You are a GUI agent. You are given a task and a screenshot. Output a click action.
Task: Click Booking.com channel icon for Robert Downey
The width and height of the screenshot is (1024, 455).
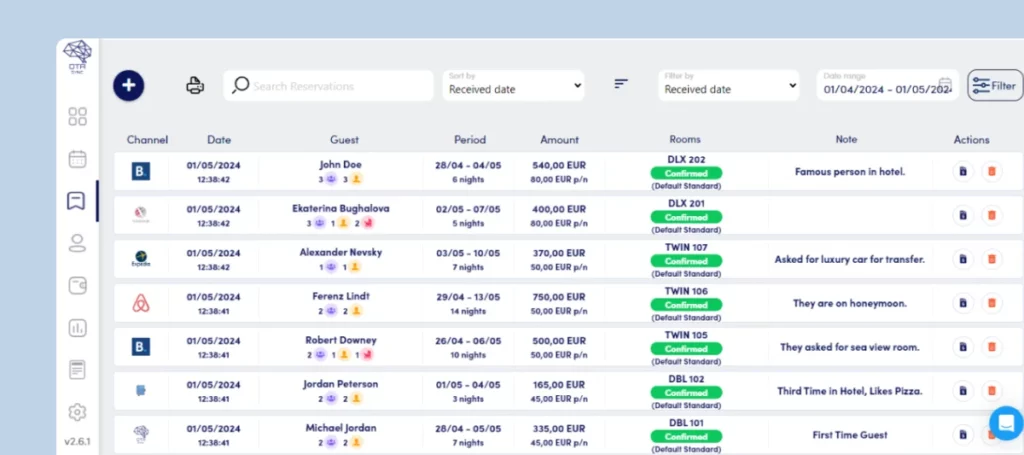coord(141,347)
